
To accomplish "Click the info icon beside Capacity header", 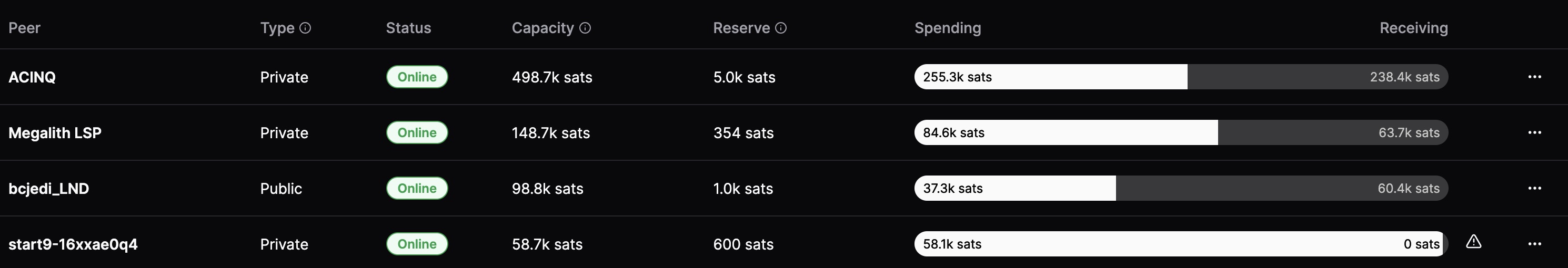I will (x=585, y=28).
